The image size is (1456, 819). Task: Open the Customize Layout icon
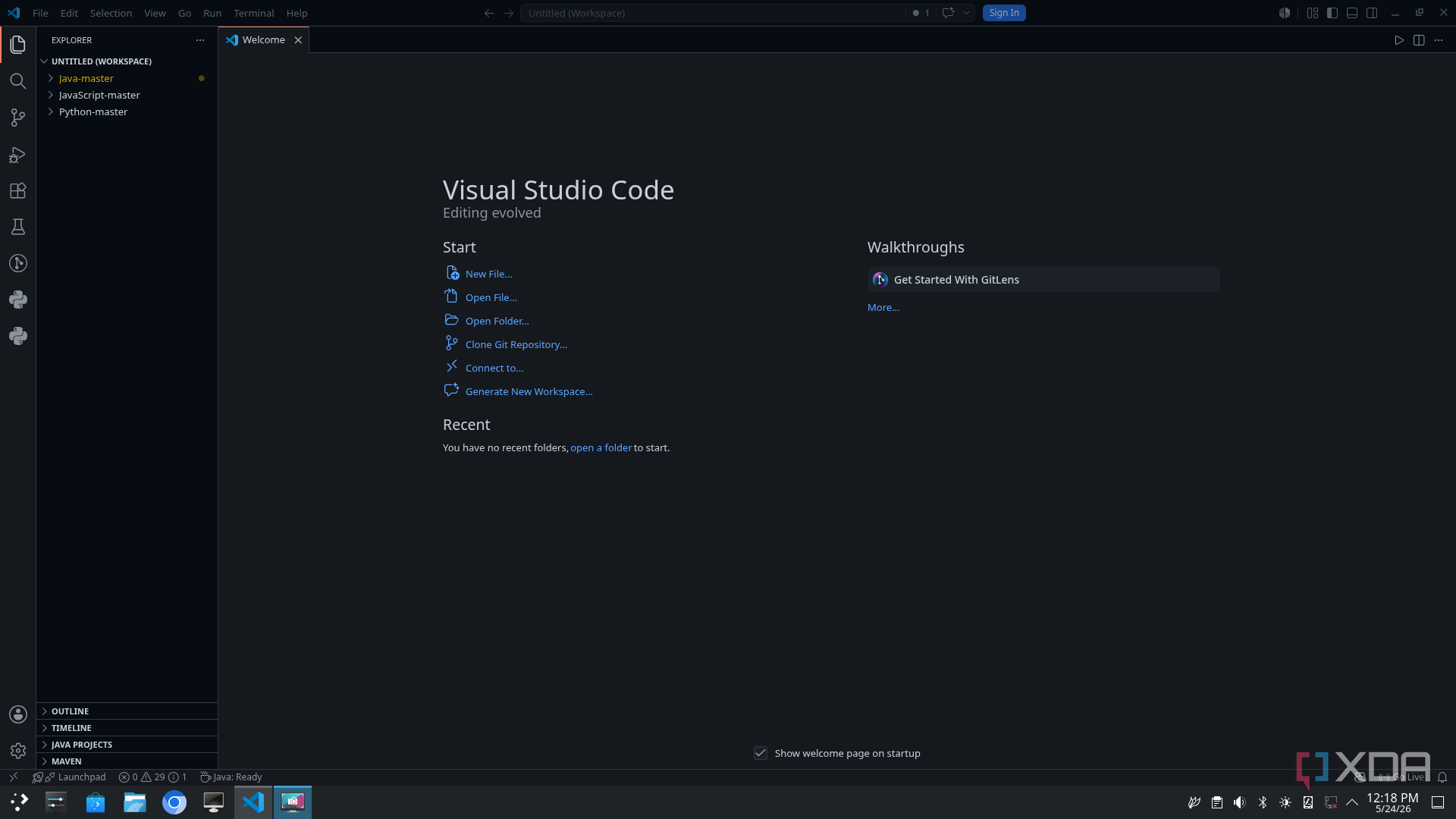[1313, 13]
